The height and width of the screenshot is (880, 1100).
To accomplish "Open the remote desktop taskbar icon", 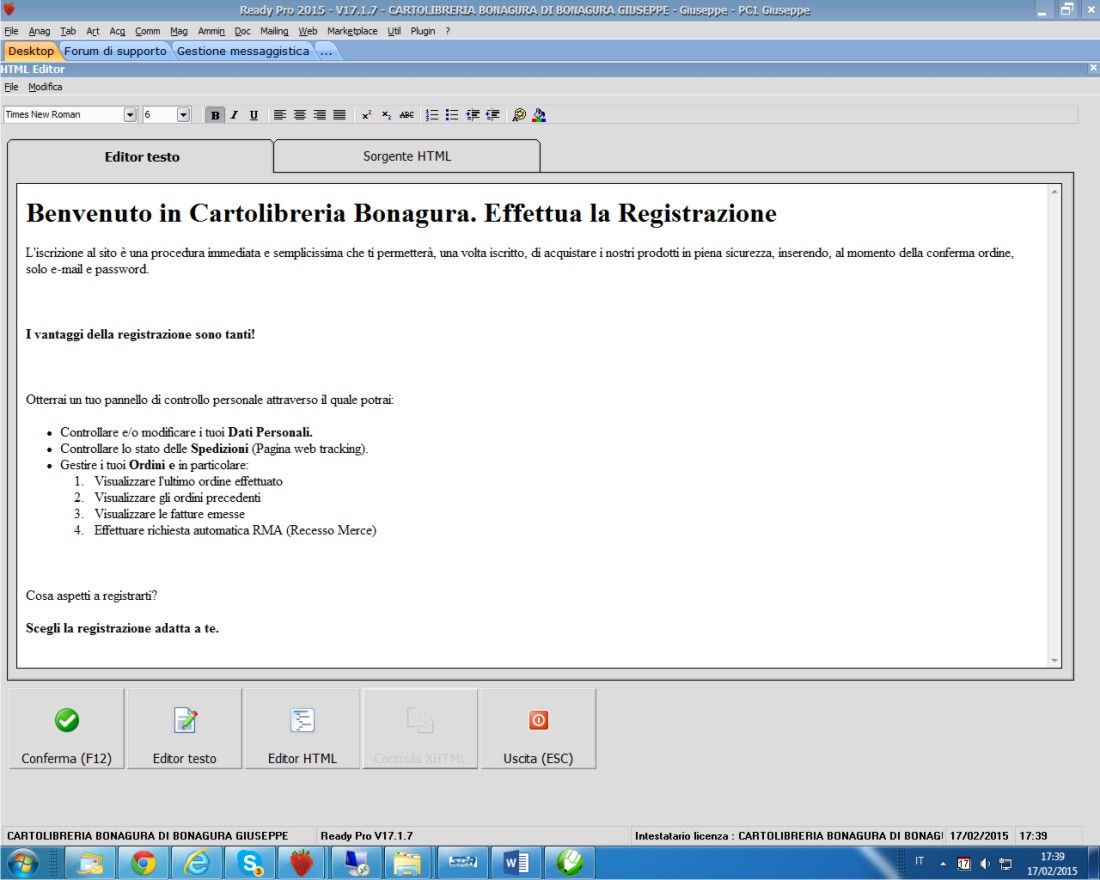I will (356, 862).
